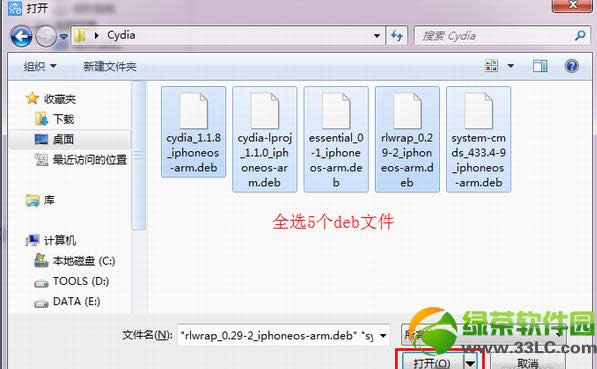Screen dimensions: 597x369
Task: Click the 文件名 filename input field
Action: (x=278, y=335)
